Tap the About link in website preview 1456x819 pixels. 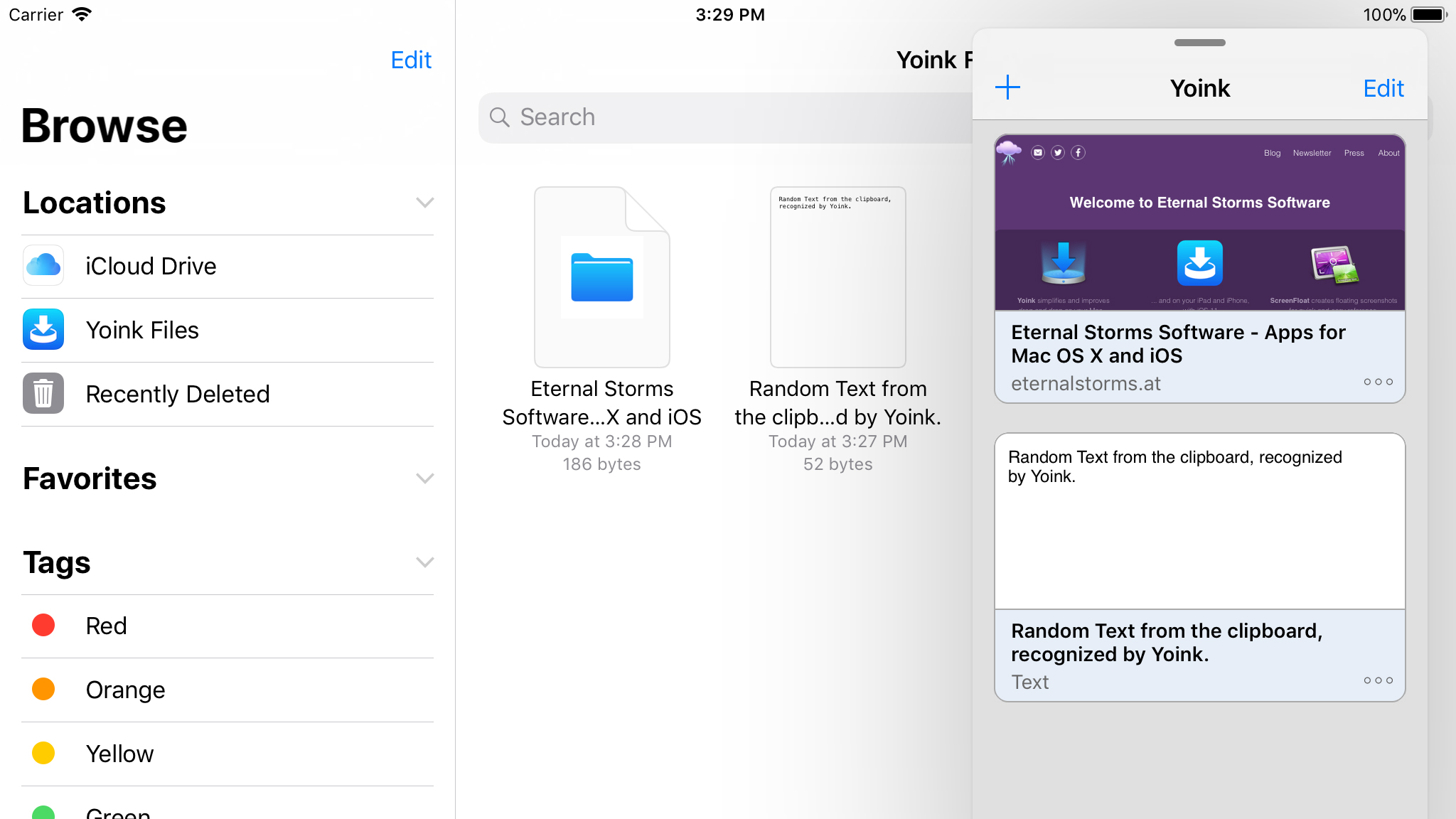[x=1388, y=153]
